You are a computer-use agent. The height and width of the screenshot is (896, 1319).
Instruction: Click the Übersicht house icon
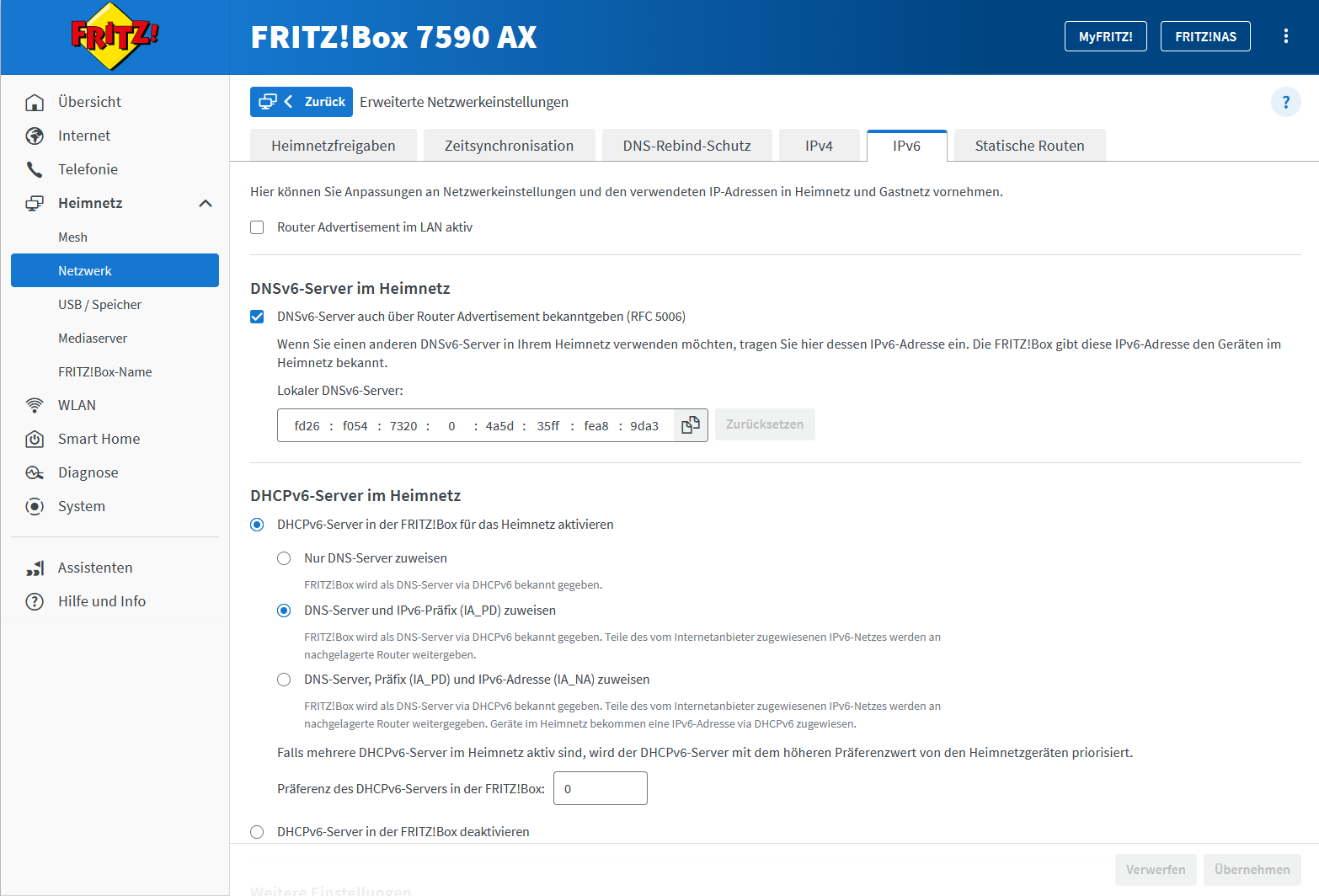[35, 102]
